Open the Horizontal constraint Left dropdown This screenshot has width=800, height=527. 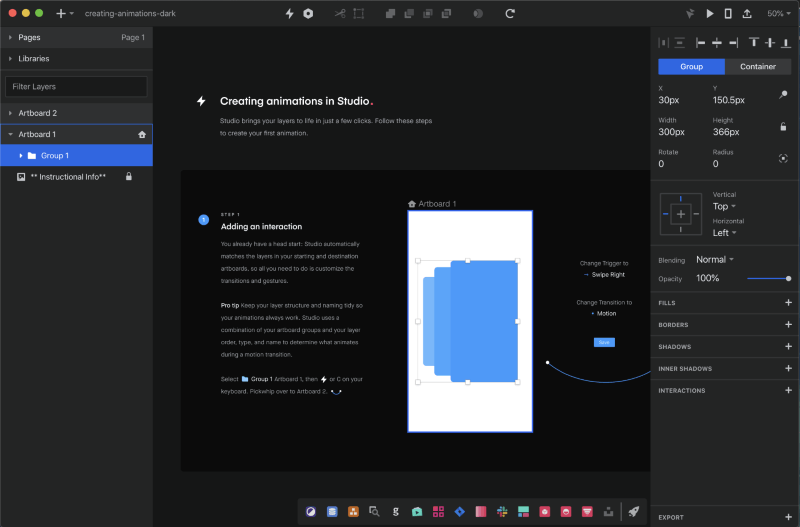(x=724, y=233)
